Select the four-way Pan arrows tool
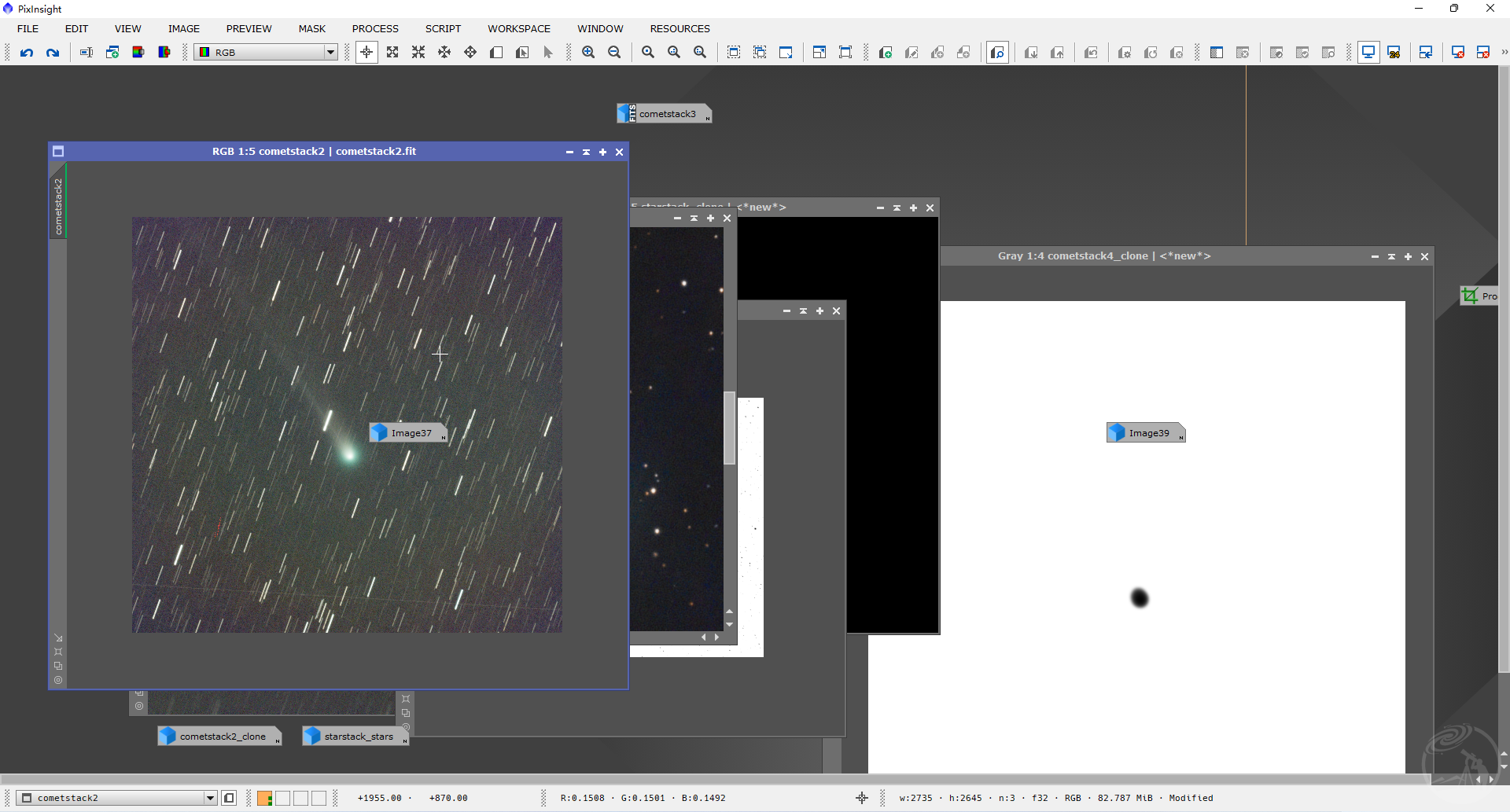 pos(470,53)
